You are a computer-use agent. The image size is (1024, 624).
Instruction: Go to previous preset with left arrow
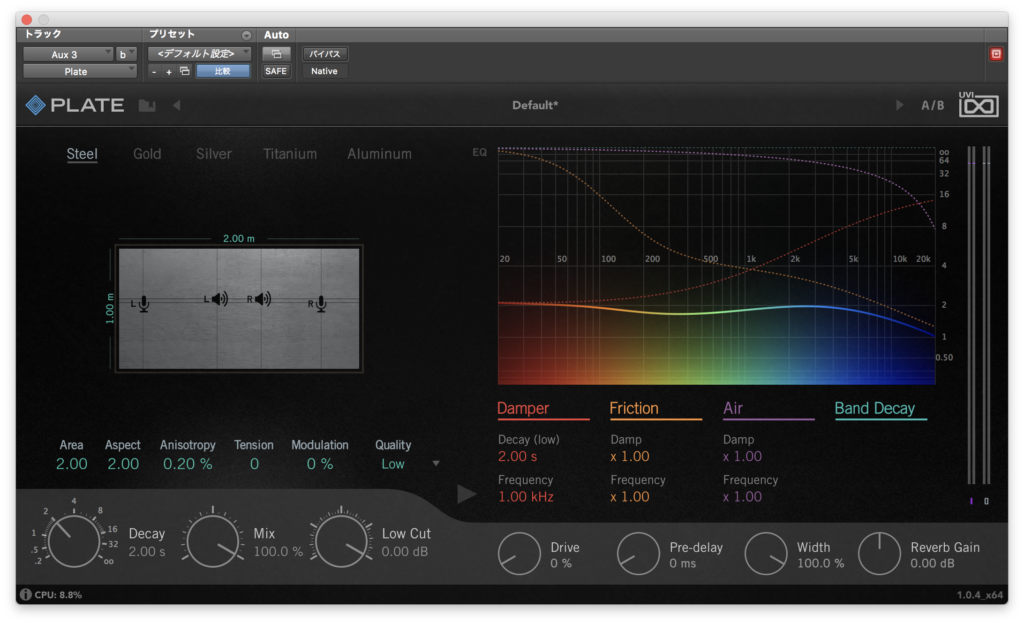(x=176, y=105)
